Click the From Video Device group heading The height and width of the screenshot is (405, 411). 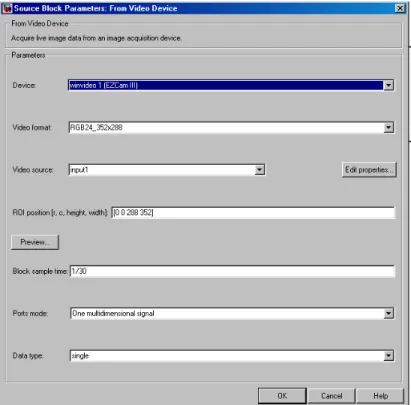click(x=40, y=23)
